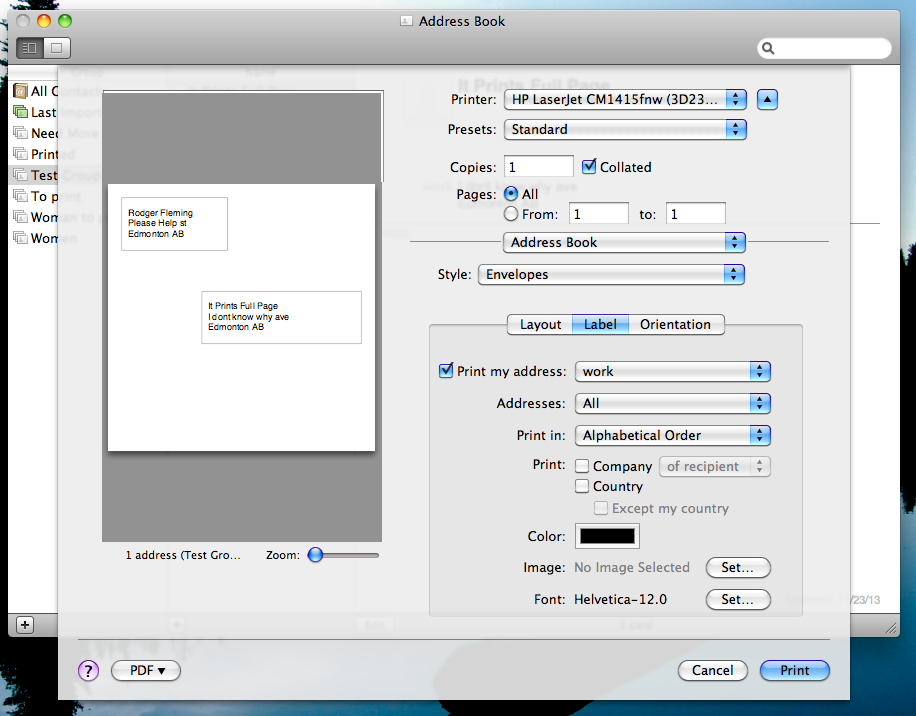Image resolution: width=916 pixels, height=716 pixels.
Task: Select the All Contacts address book icon
Action: [x=21, y=90]
